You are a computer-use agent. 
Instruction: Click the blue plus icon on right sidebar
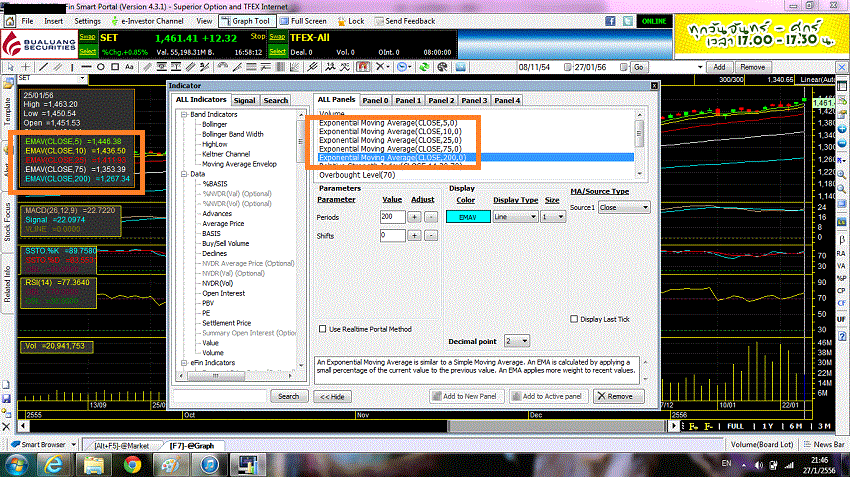click(x=842, y=129)
